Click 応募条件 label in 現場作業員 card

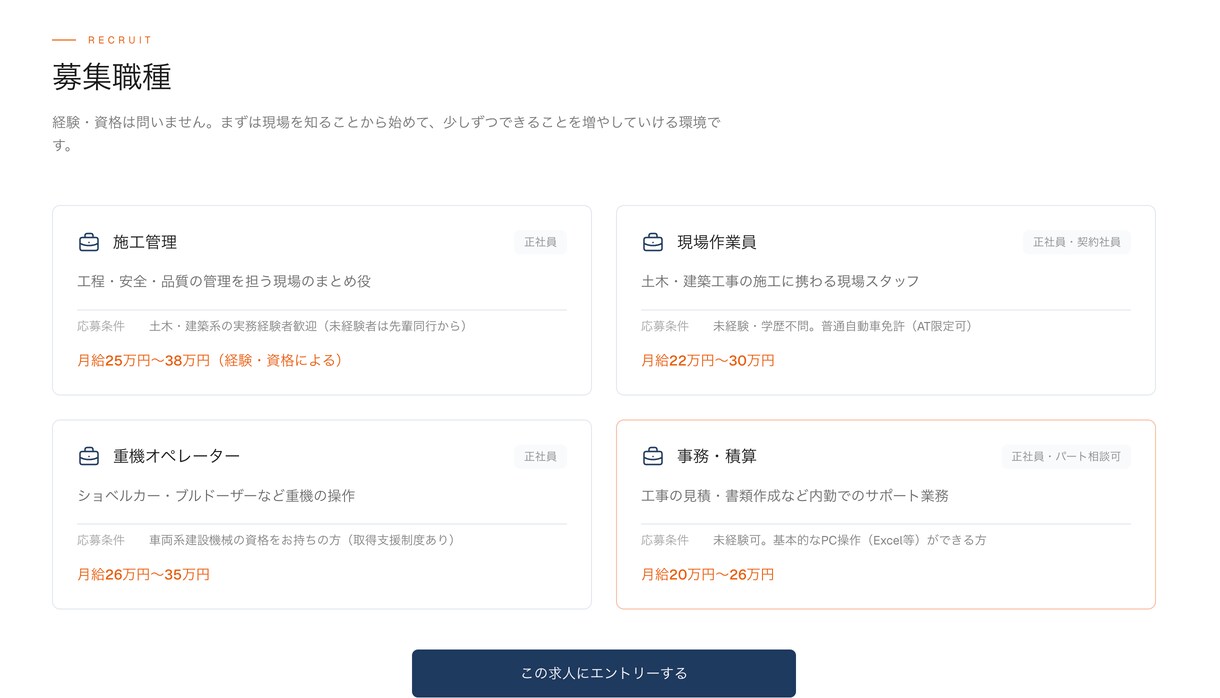665,326
